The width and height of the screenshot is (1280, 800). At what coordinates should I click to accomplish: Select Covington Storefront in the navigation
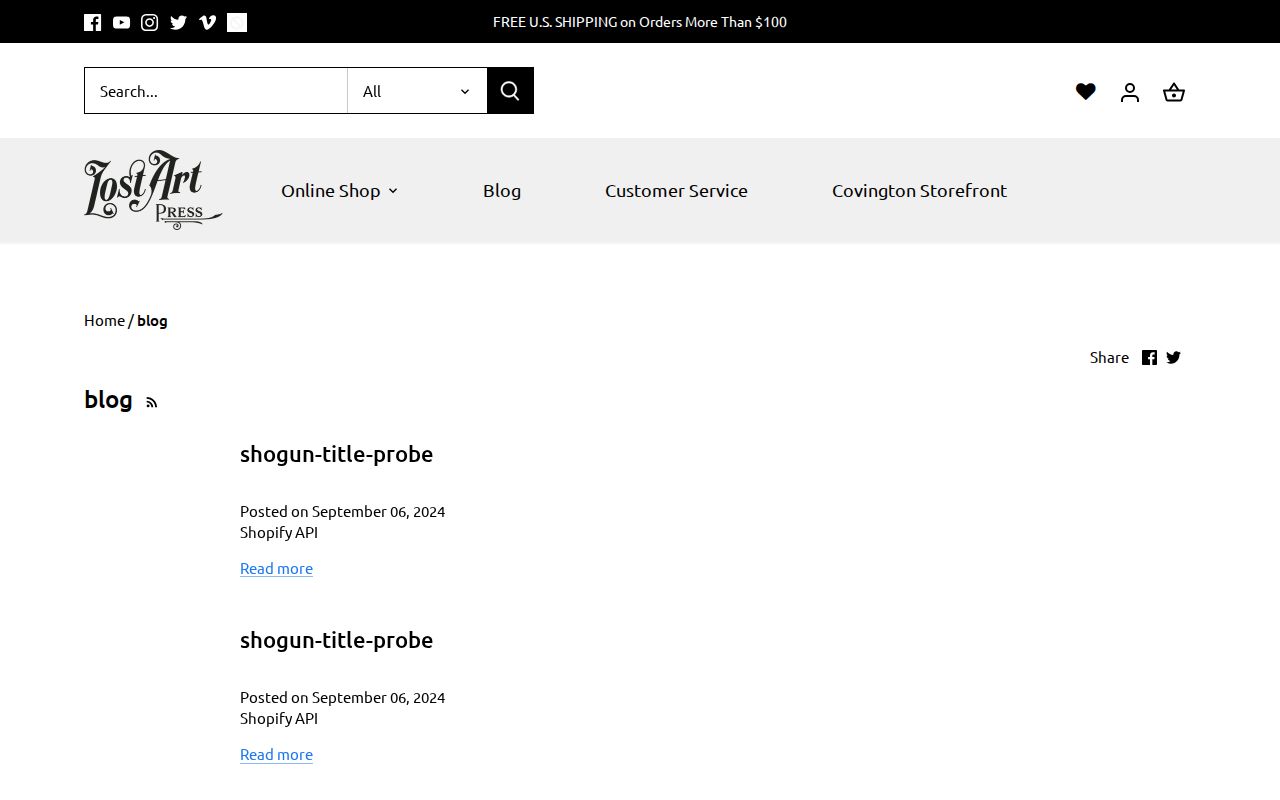point(918,190)
